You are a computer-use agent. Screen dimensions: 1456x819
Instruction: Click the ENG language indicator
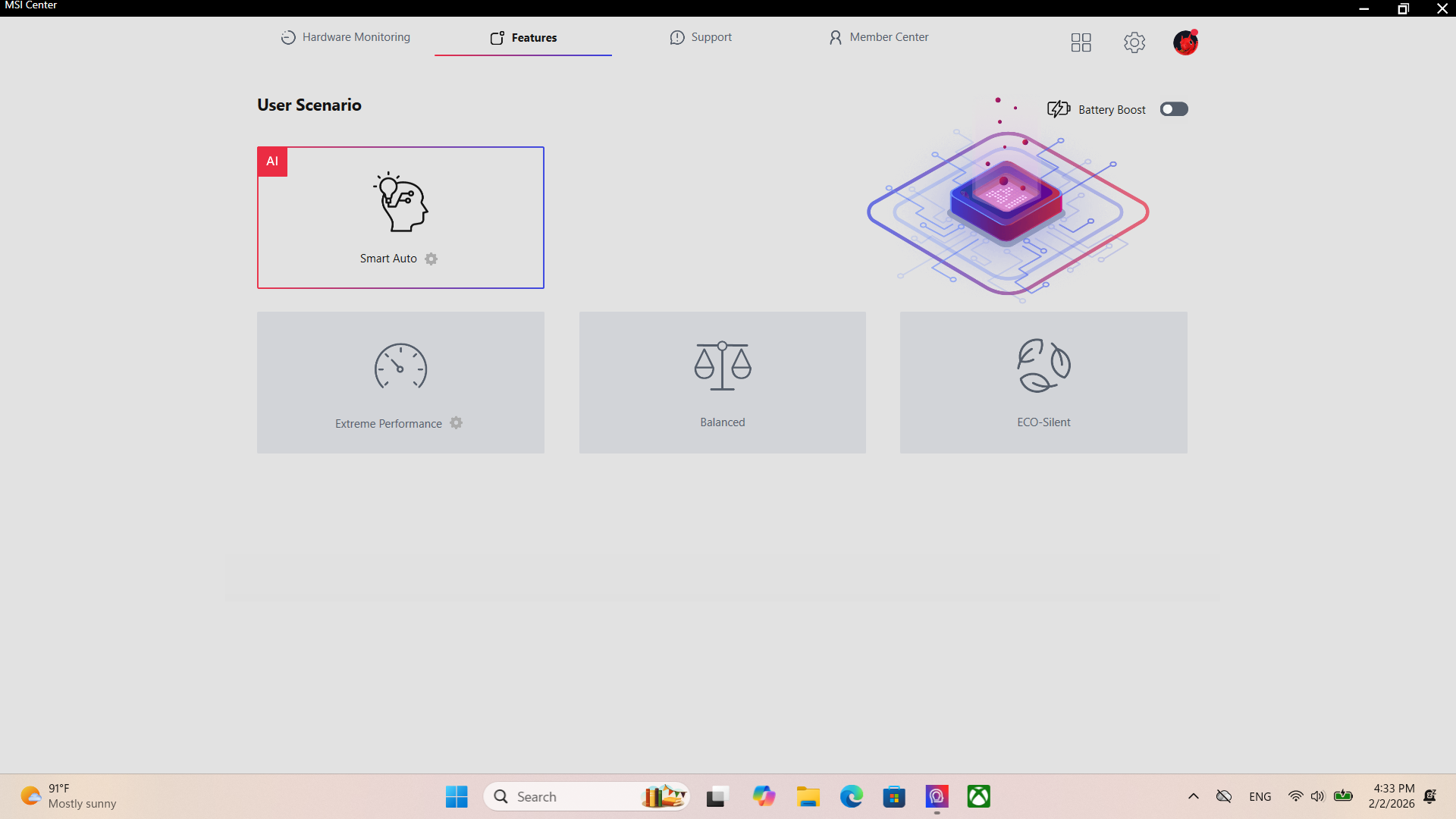pyautogui.click(x=1260, y=796)
